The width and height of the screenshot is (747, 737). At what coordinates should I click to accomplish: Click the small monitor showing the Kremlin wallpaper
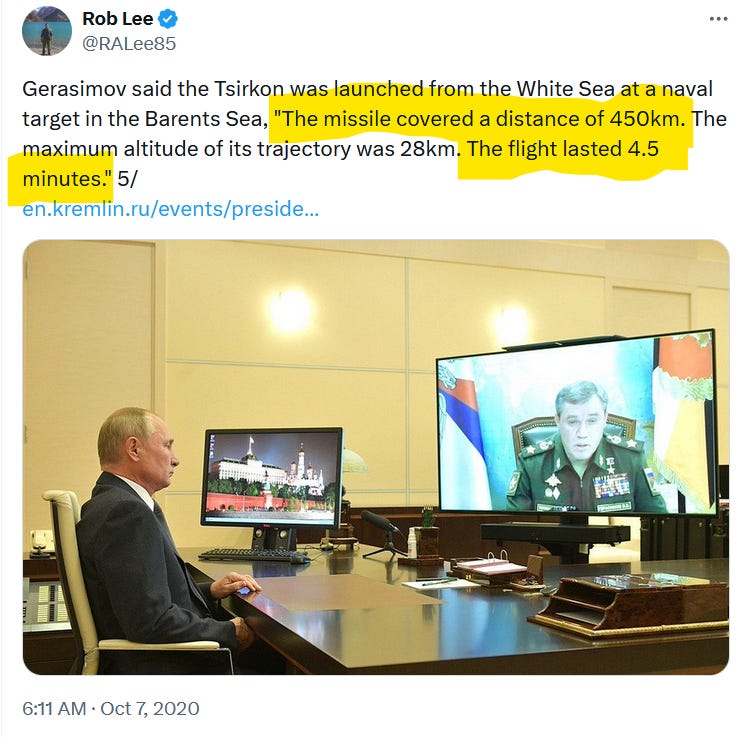pyautogui.click(x=272, y=477)
